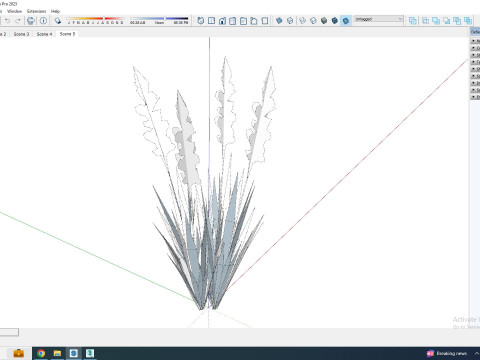Select the Subtract solid tool
This screenshot has width=480, height=360.
pos(447,21)
